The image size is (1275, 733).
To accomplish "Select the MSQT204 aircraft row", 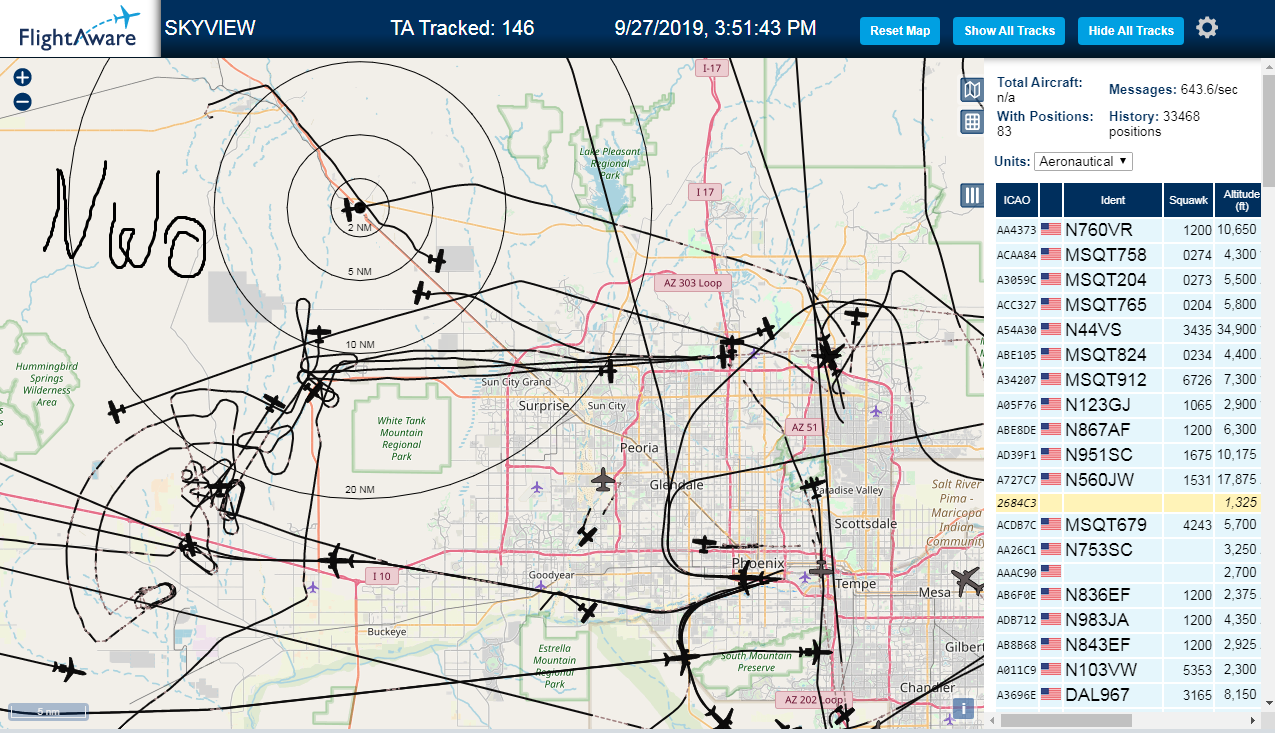I will click(x=1128, y=279).
